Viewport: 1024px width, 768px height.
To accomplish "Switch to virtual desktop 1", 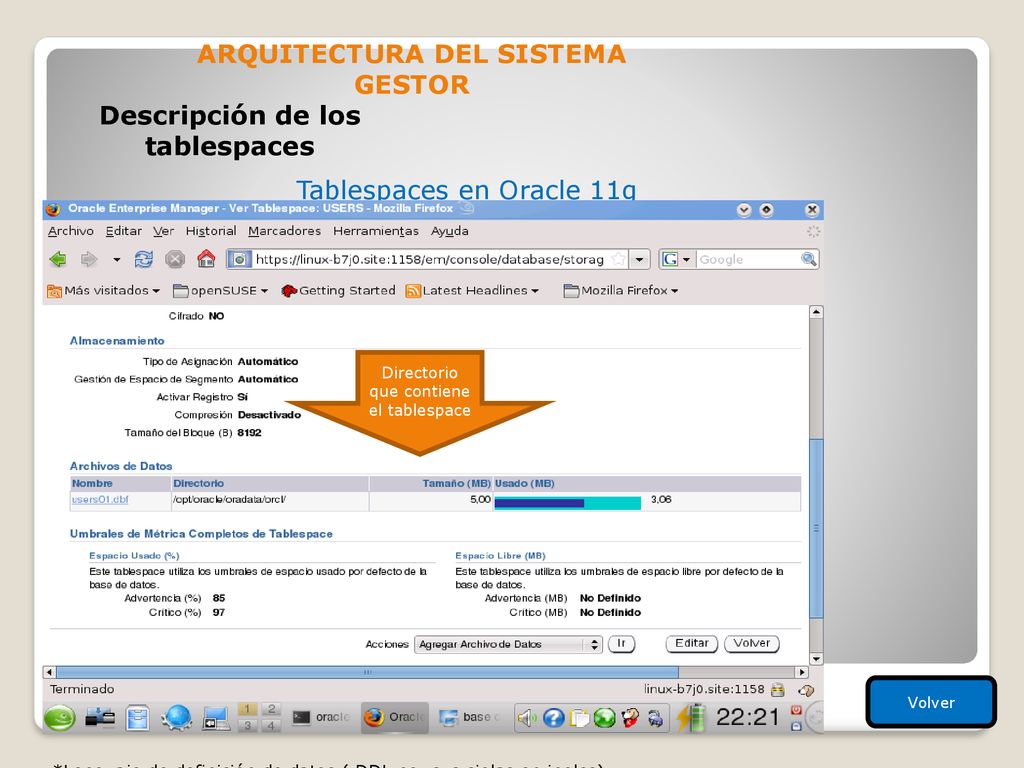I will [x=247, y=709].
